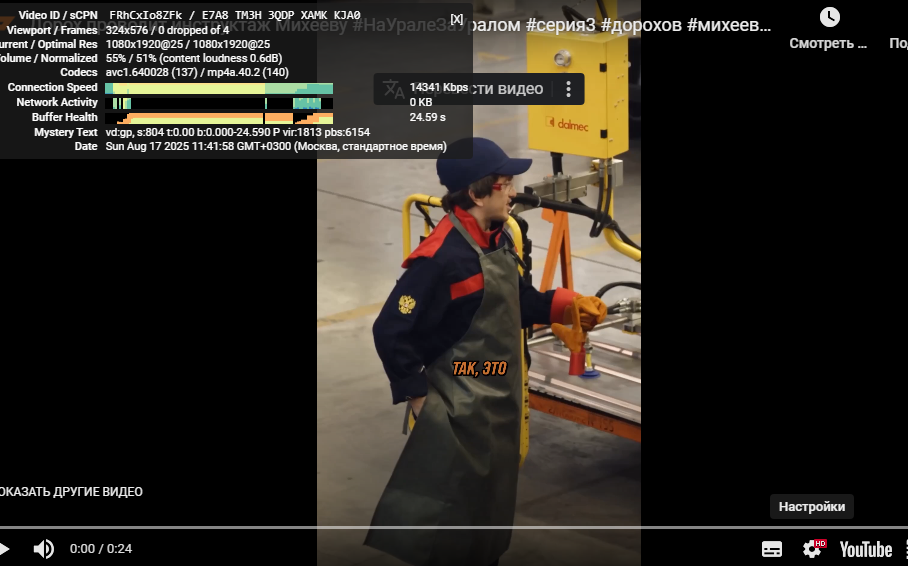This screenshot has height=566, width=908.
Task: Click the Date value 'Sun Aug 17 2025'
Action: 276,147
